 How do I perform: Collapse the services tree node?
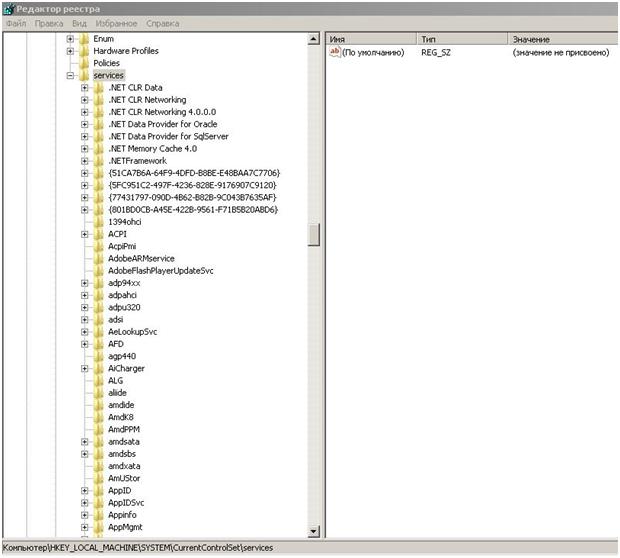point(71,76)
